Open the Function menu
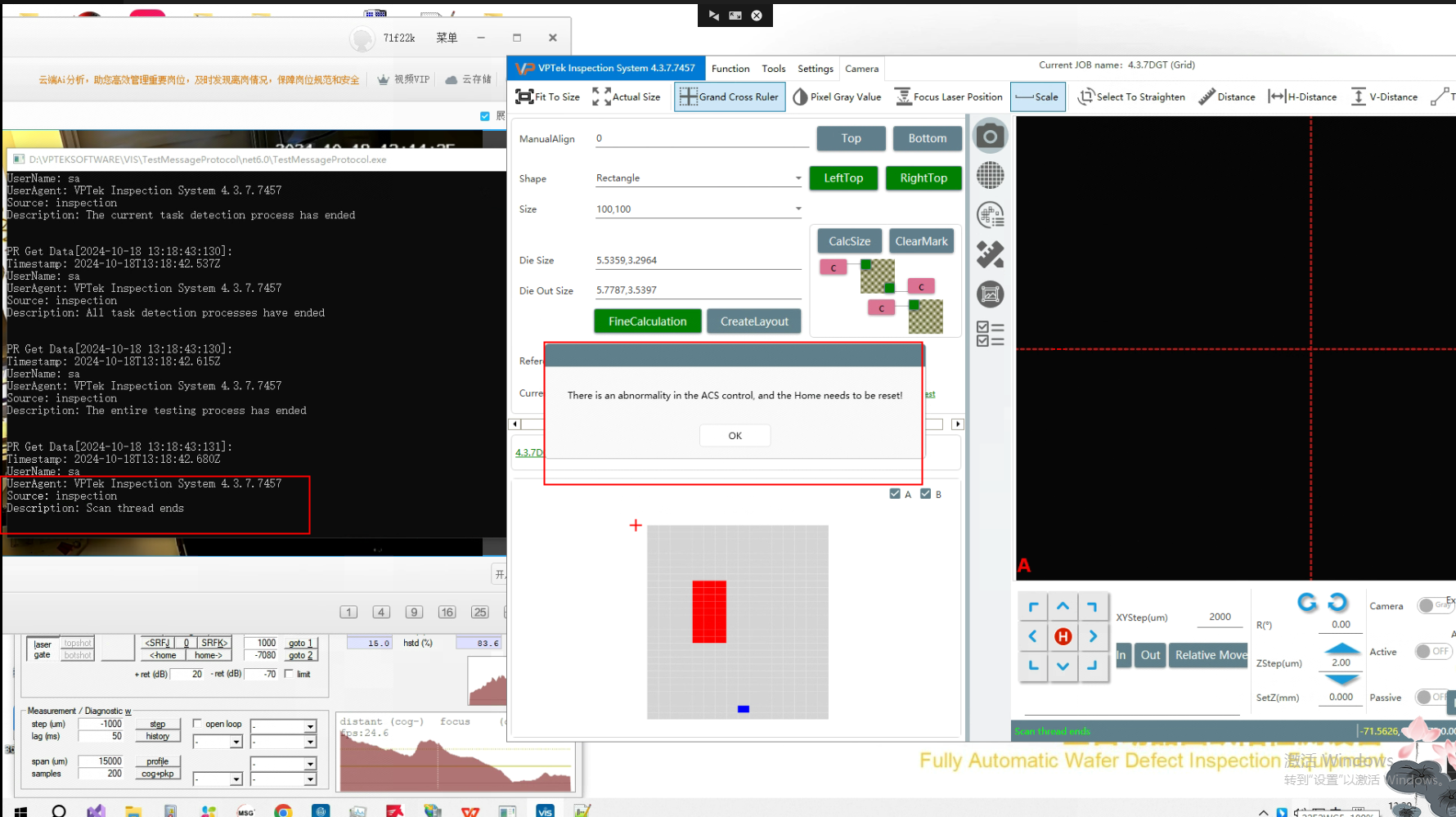 pos(730,69)
